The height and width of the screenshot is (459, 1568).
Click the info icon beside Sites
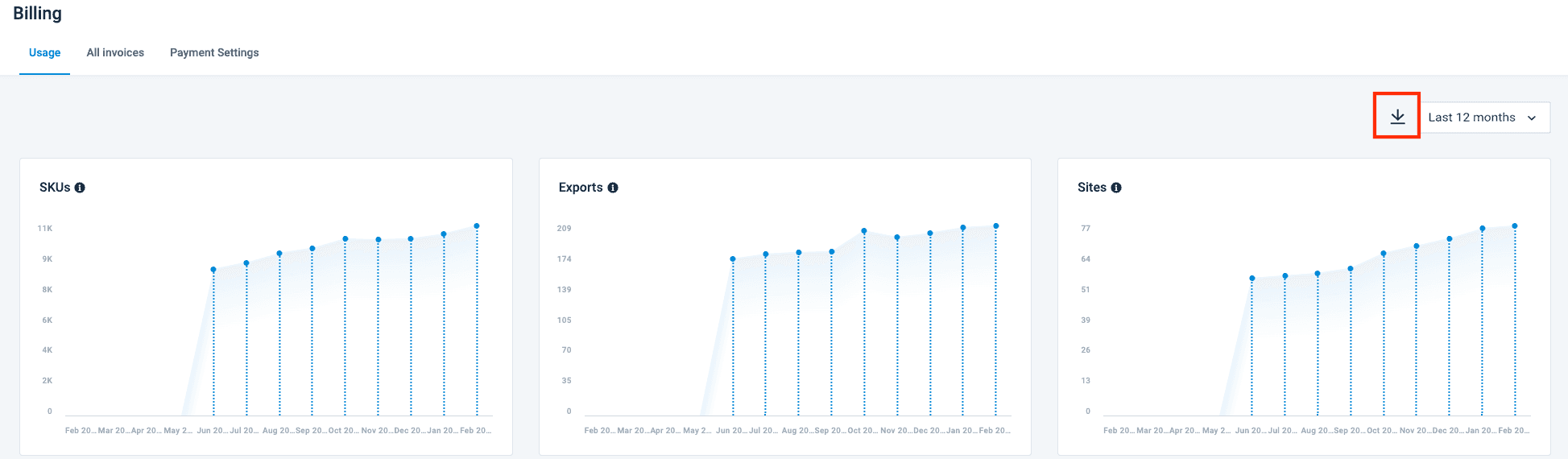pyautogui.click(x=1116, y=188)
